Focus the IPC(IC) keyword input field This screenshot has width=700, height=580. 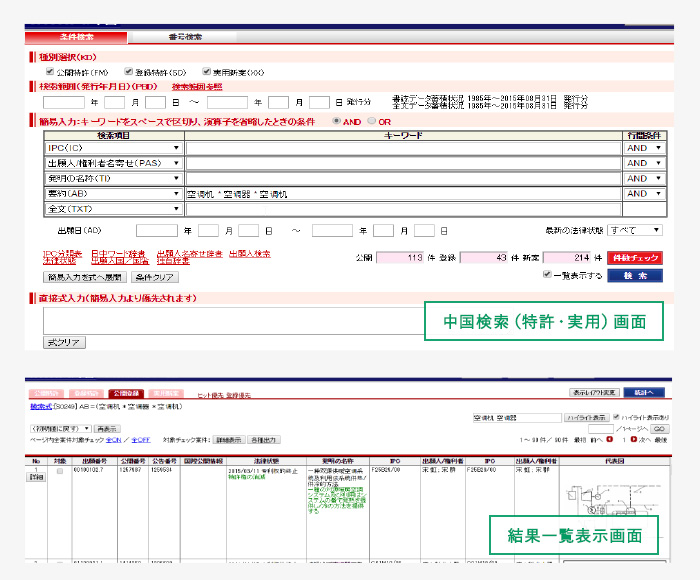tap(403, 148)
